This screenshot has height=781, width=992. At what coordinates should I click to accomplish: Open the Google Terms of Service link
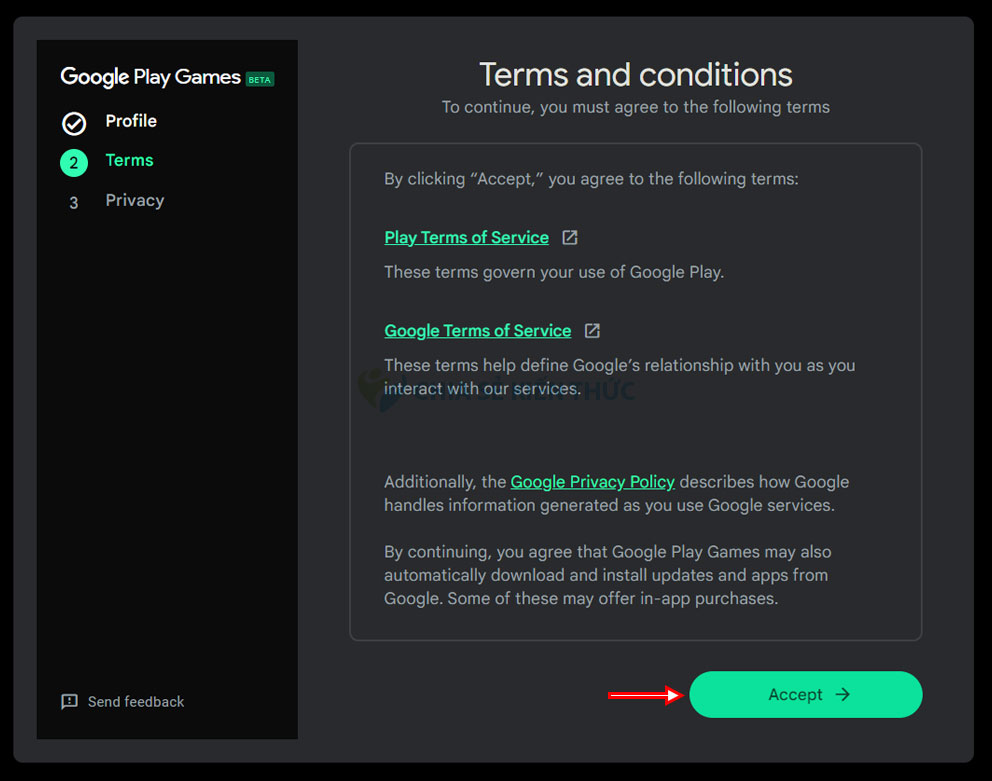pos(477,330)
